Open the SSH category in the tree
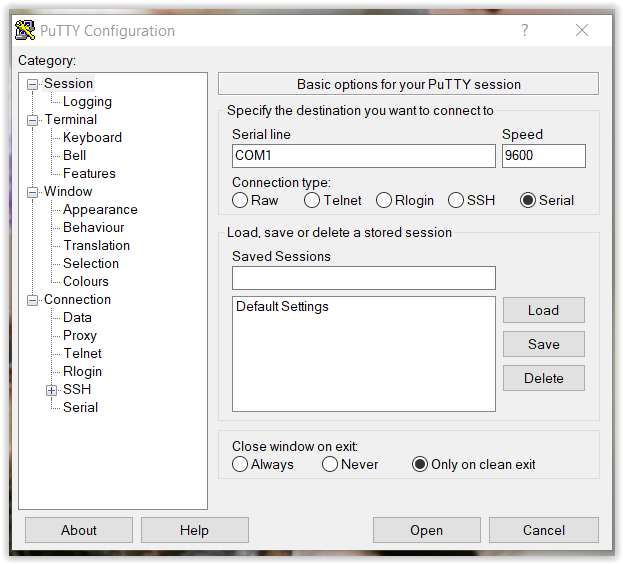Image resolution: width=623 pixels, height=564 pixels. [x=77, y=389]
